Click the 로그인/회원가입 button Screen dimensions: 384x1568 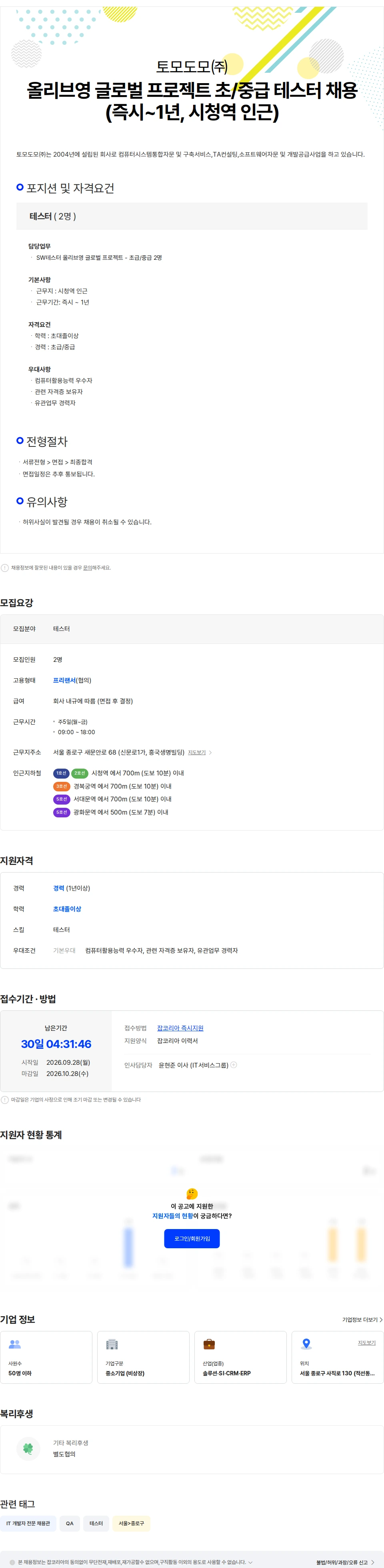(191, 1238)
